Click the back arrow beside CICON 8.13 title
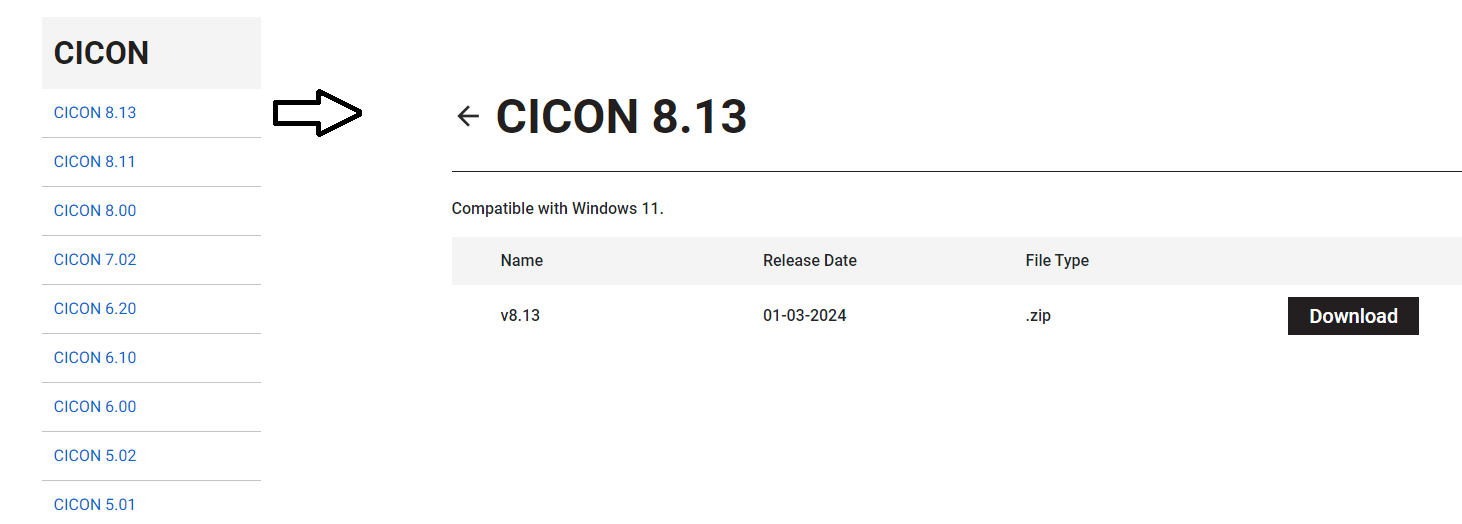 [467, 116]
